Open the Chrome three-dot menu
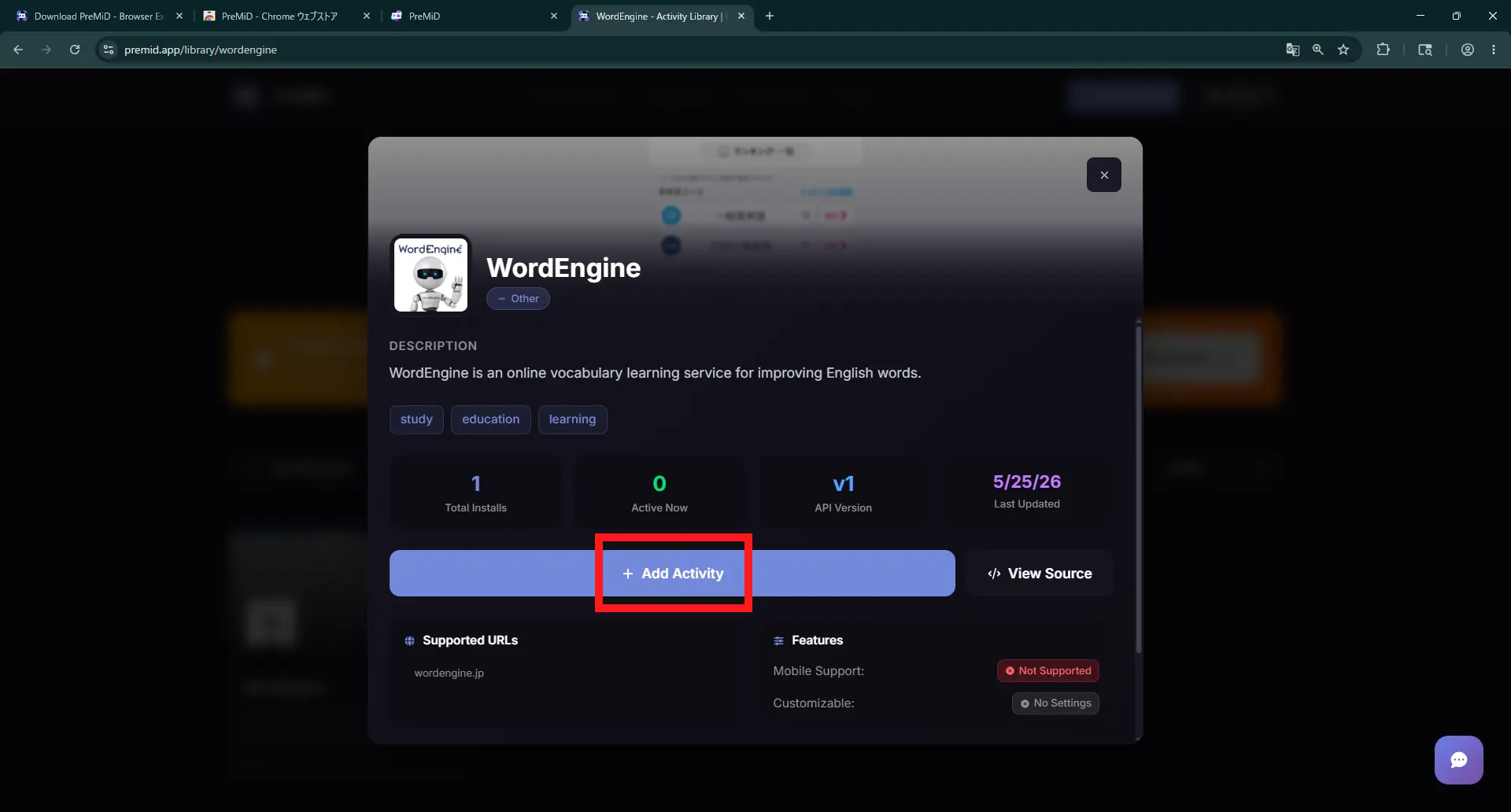Screen dimensions: 1511x812 tap(1494, 50)
